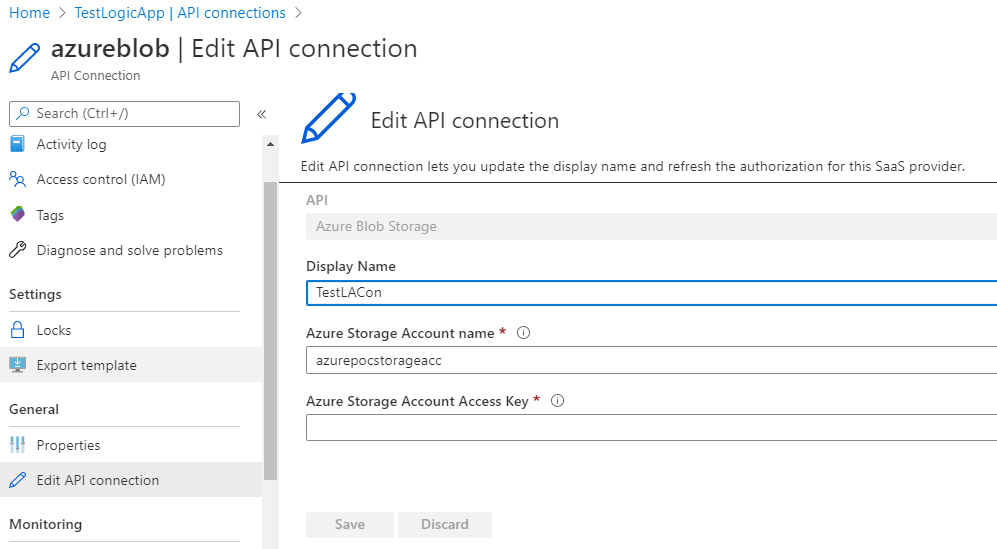Click the Tags icon in sidebar
This screenshot has height=549, width=997.
pos(18,214)
